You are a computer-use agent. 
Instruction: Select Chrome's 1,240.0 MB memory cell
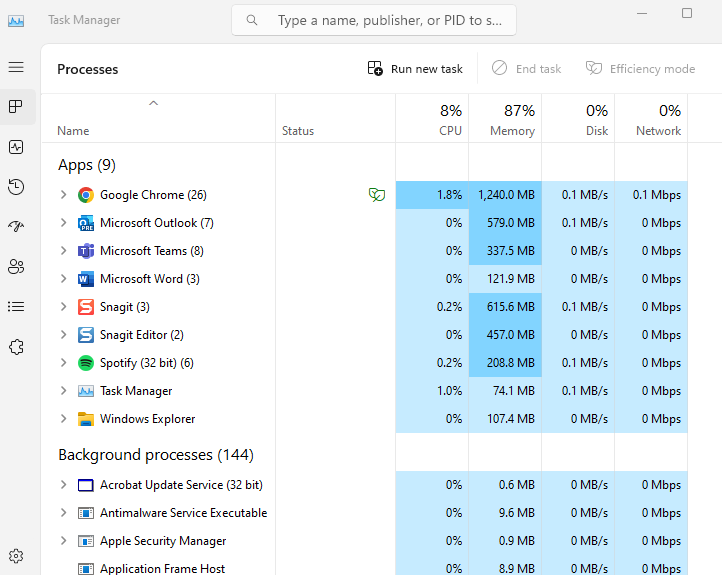coord(505,195)
